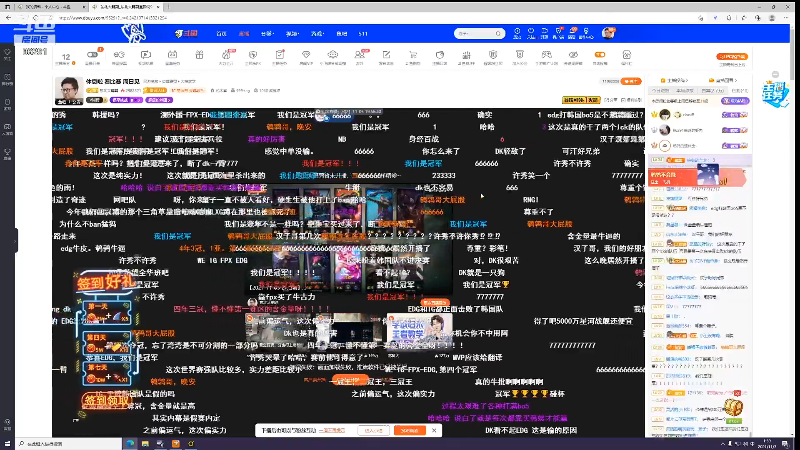Toggle the gray switch with orange badge in toolbar
Viewport: 800px width, 450px height.
[92, 55]
